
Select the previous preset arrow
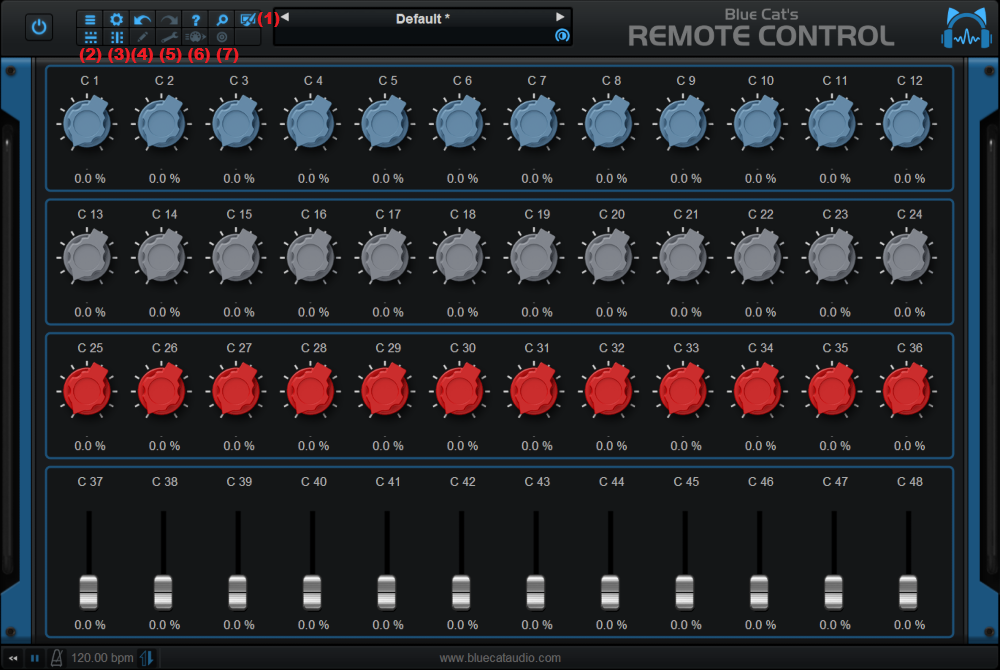point(284,18)
